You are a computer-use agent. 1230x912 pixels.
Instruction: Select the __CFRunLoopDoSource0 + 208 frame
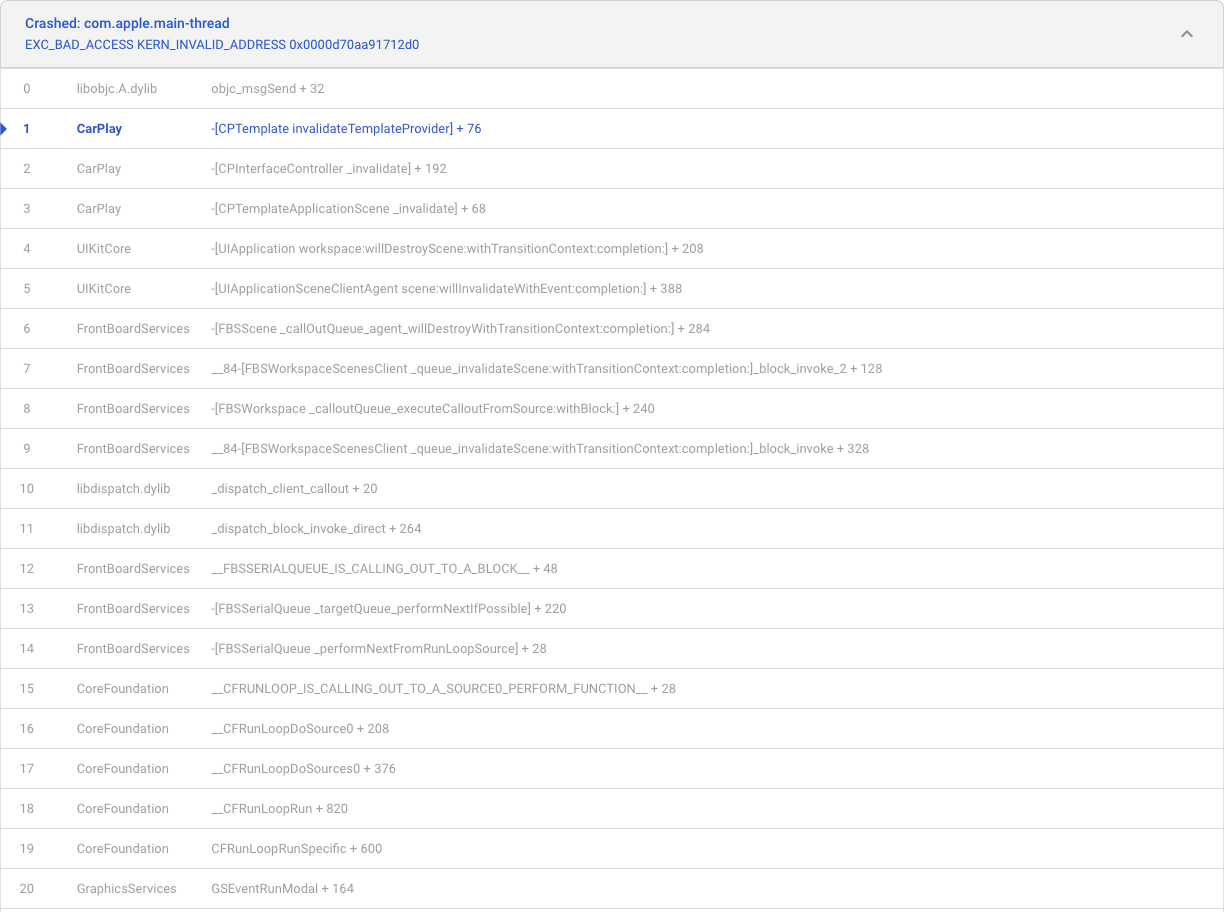point(300,729)
